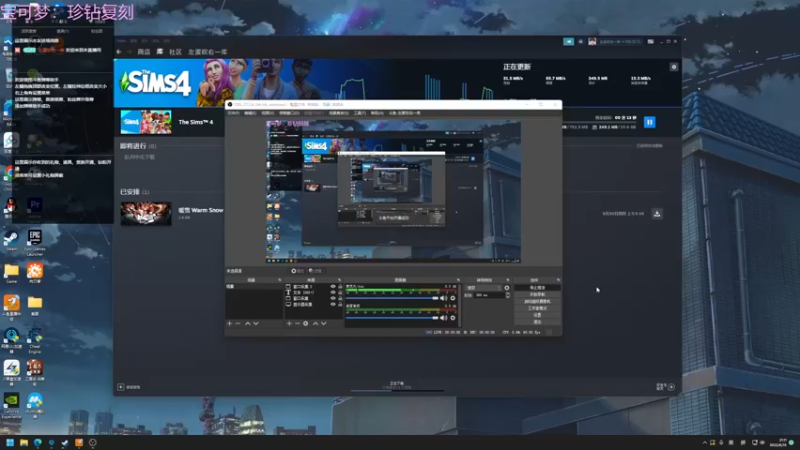Open gear settings for 桌面音频 mixer channel
This screenshot has height=450, width=800.
pyautogui.click(x=453, y=318)
